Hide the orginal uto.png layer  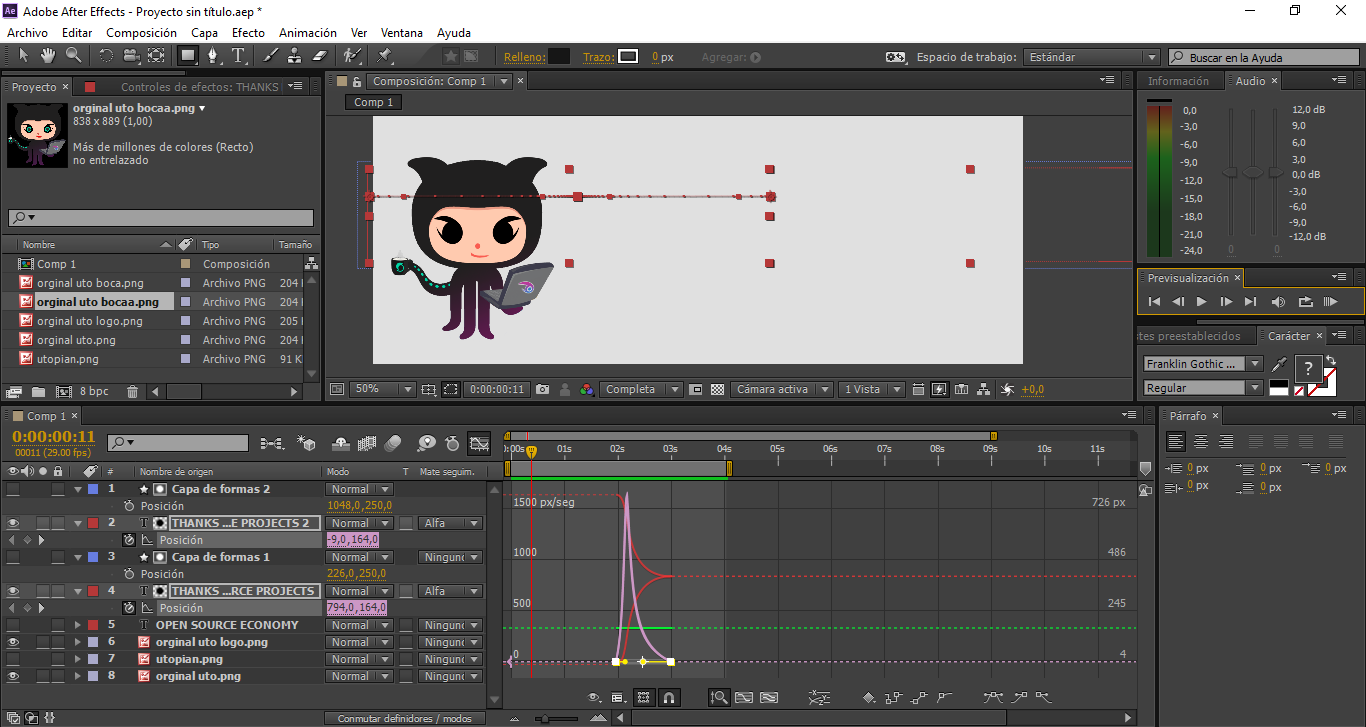point(13,676)
